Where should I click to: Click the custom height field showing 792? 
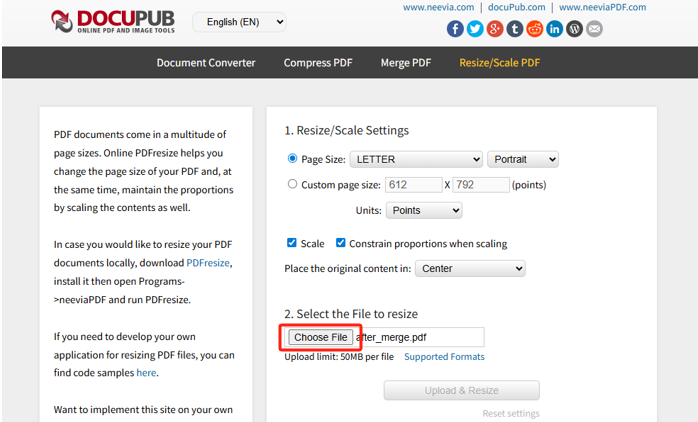481,185
